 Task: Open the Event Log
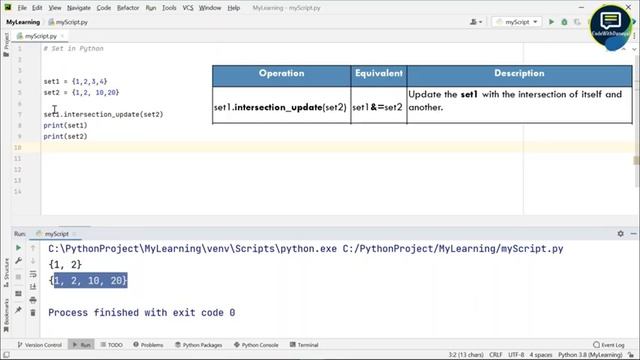click(609, 345)
